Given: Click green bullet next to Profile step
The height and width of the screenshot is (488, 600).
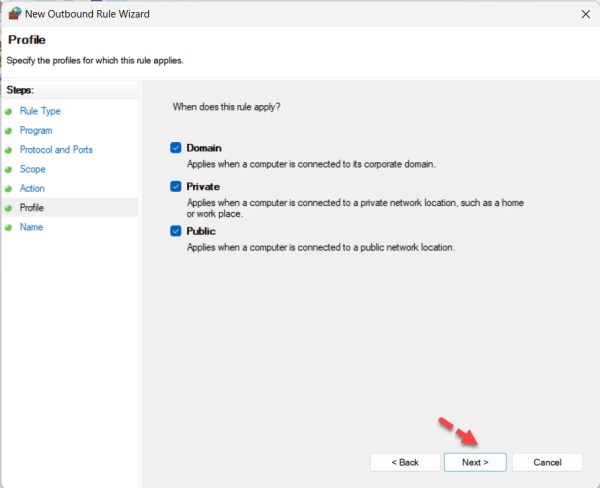Looking at the screenshot, I should pyautogui.click(x=9, y=208).
